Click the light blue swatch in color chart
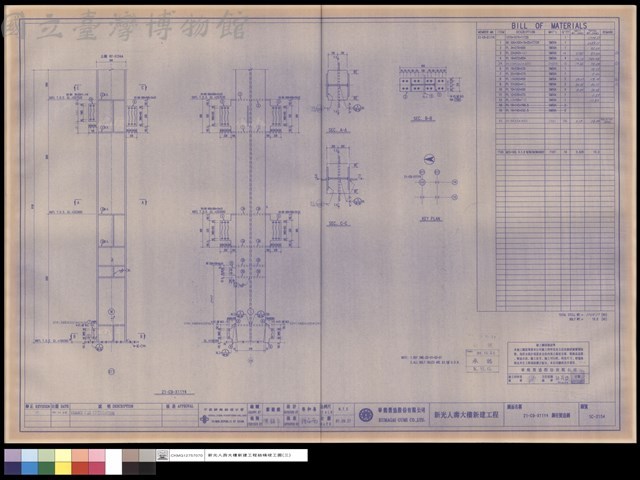 (30, 456)
